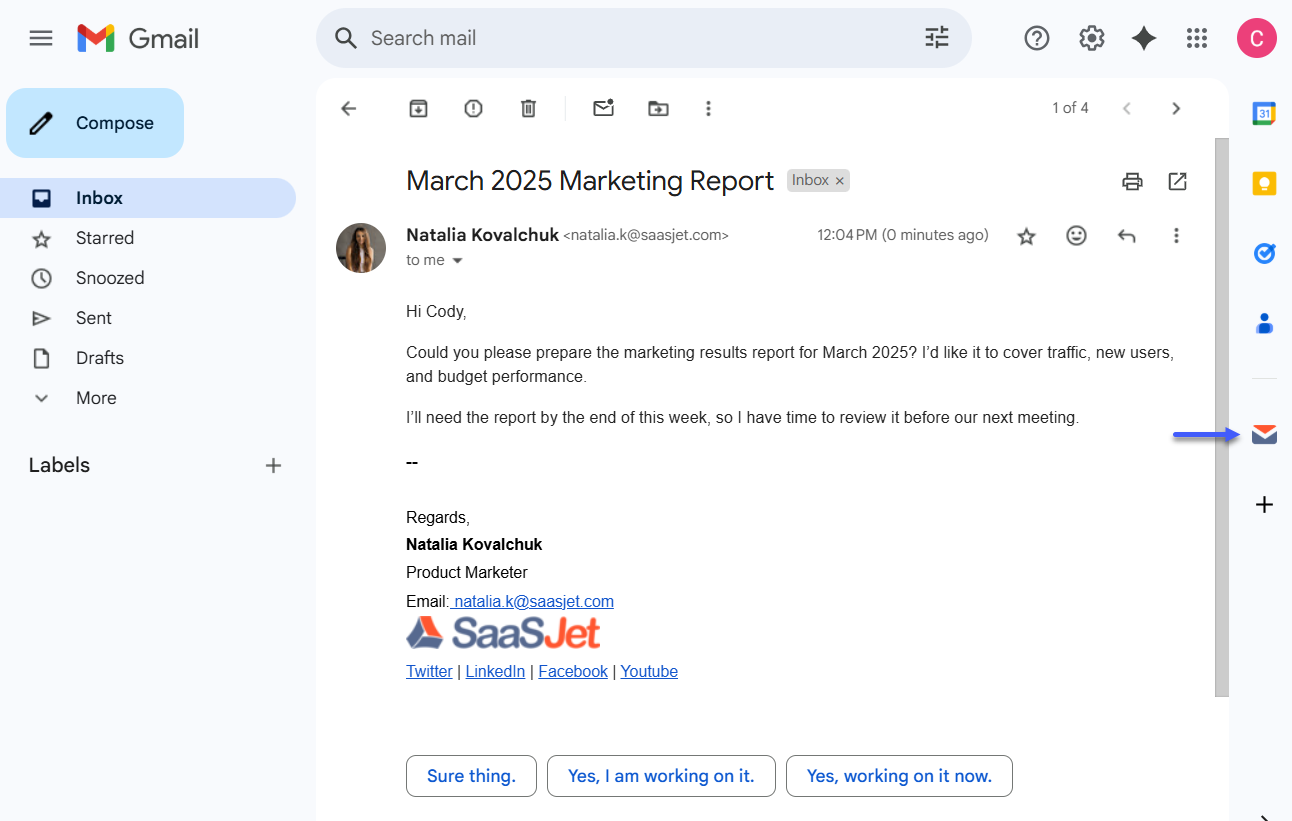Image resolution: width=1292 pixels, height=821 pixels.
Task: Click the Compose button
Action: pyautogui.click(x=95, y=123)
